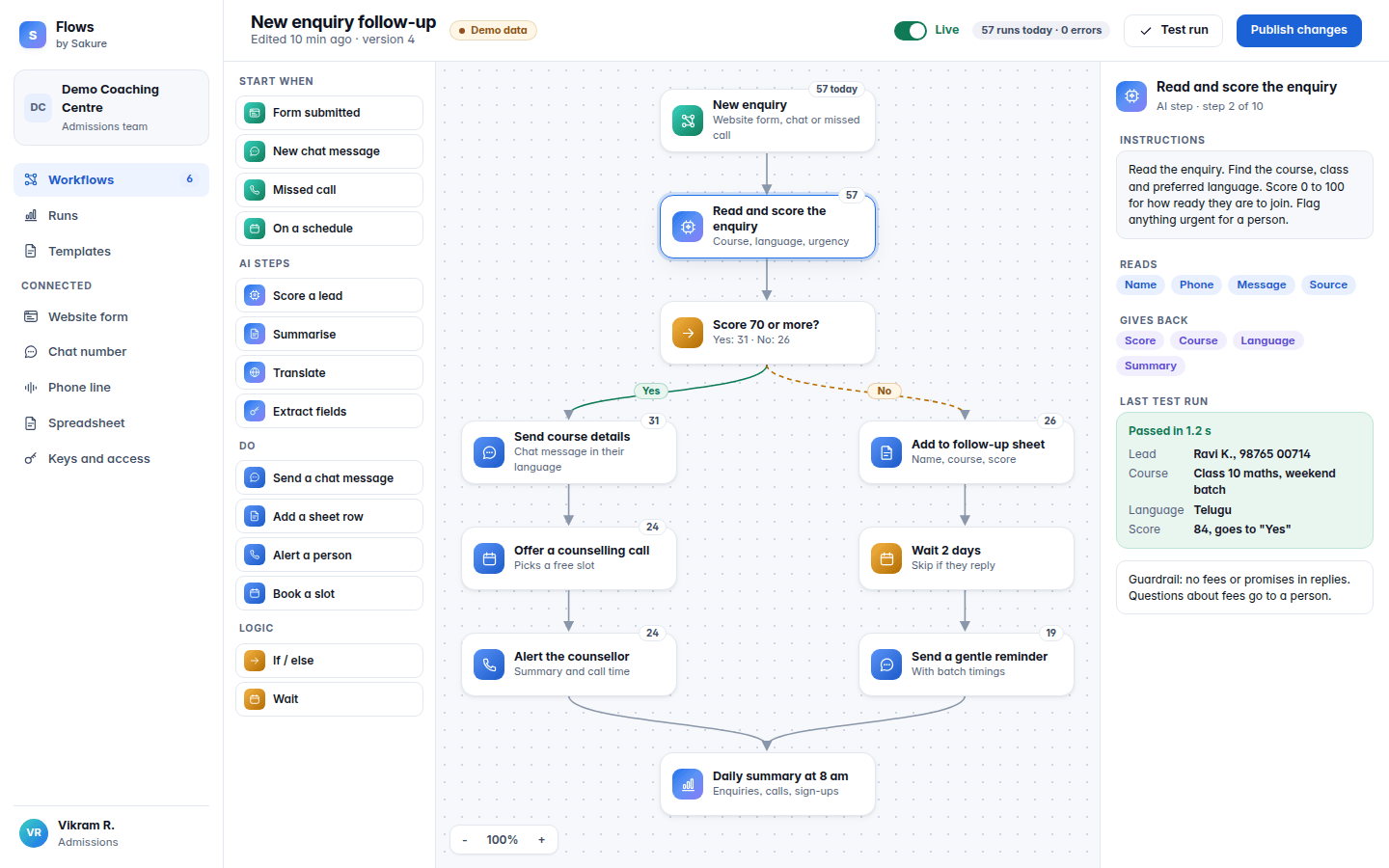
Task: Select the Missed call trigger block
Action: (x=329, y=190)
